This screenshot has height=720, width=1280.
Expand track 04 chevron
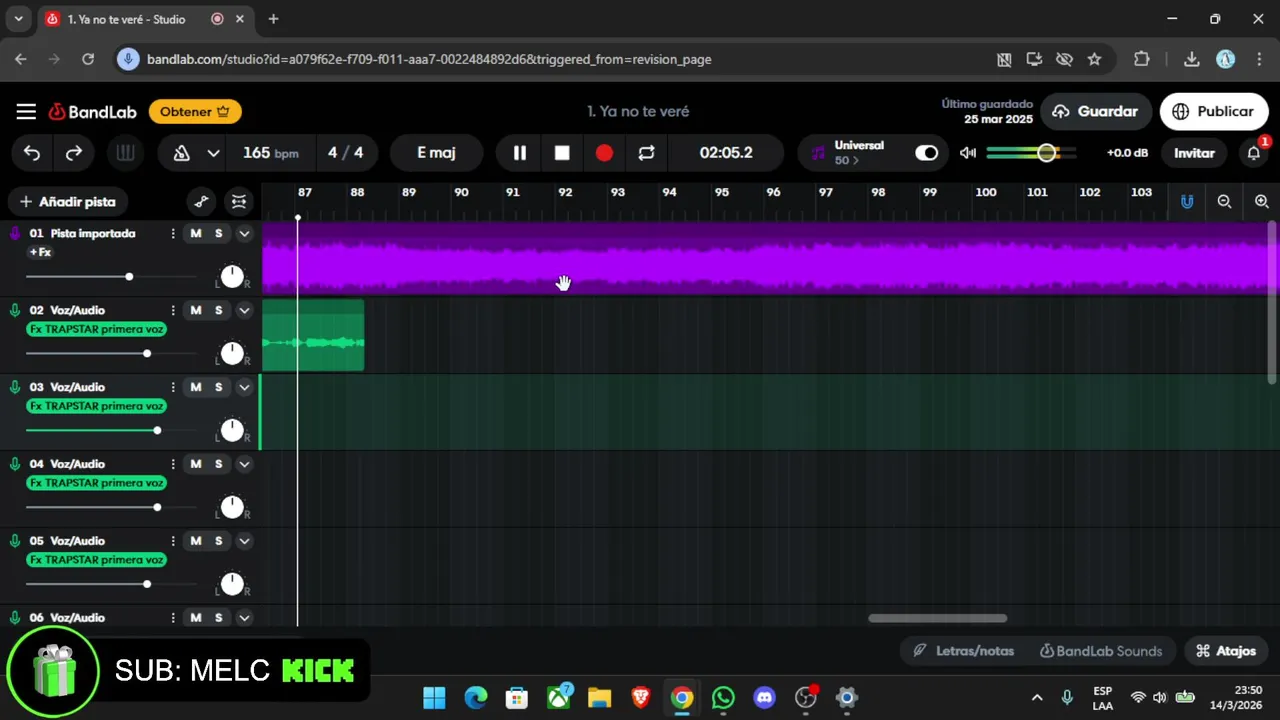(244, 464)
